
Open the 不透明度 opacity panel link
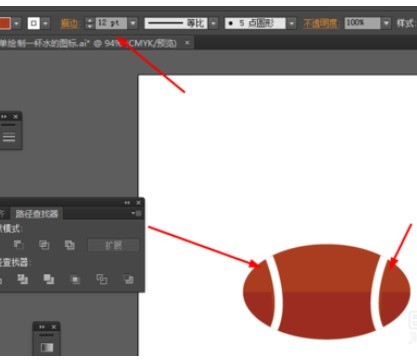click(320, 23)
